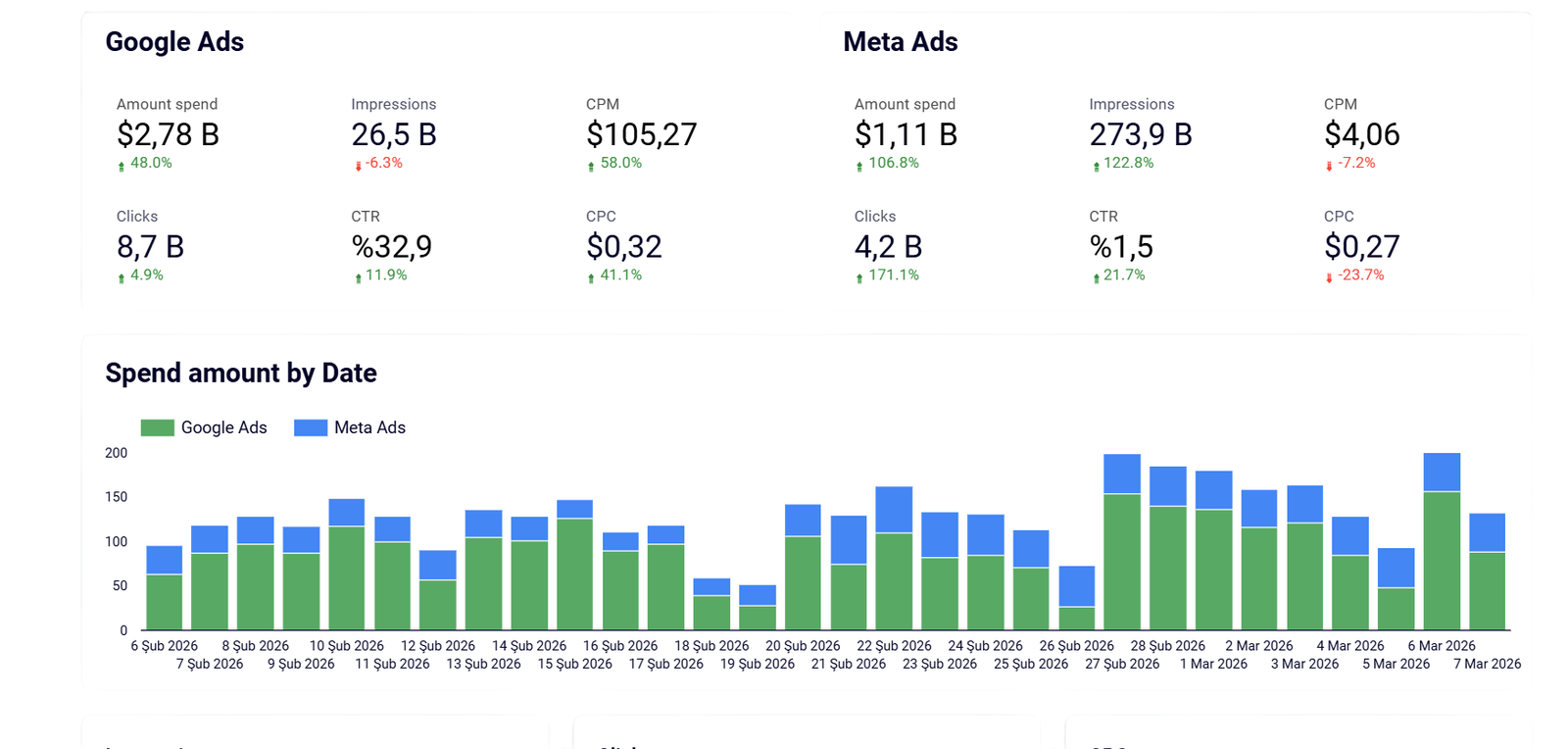Select the "14 Şub 2026" axis label

tap(529, 646)
